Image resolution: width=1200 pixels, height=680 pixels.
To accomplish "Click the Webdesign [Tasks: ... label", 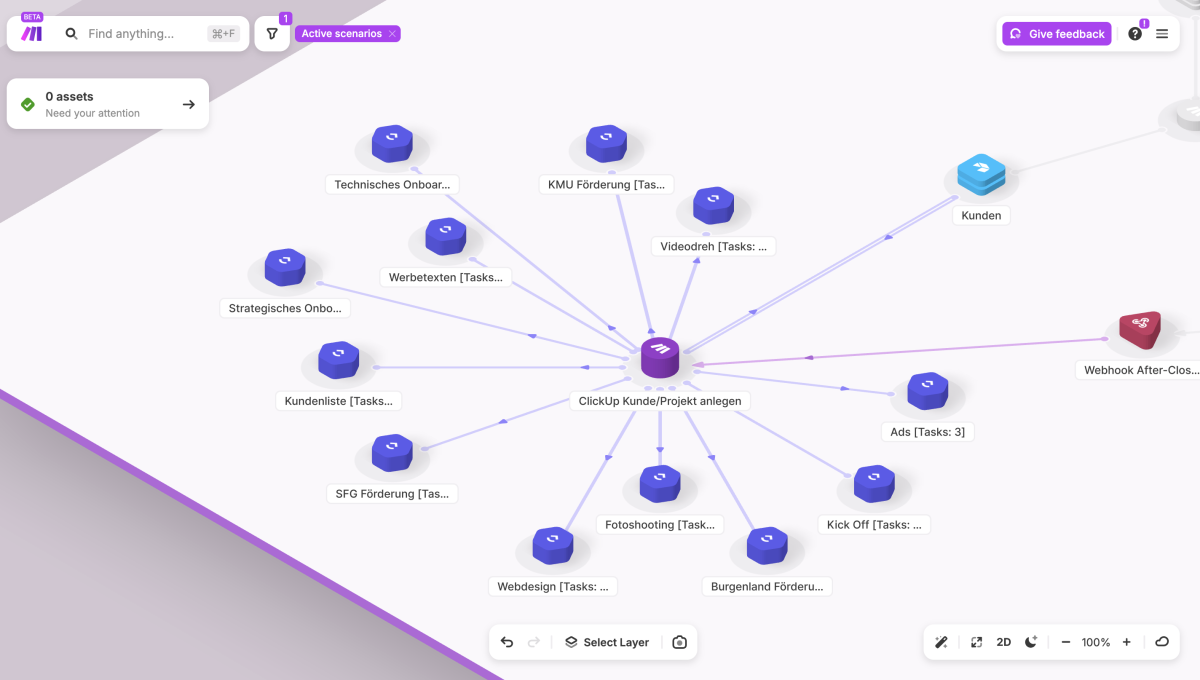I will tap(553, 587).
